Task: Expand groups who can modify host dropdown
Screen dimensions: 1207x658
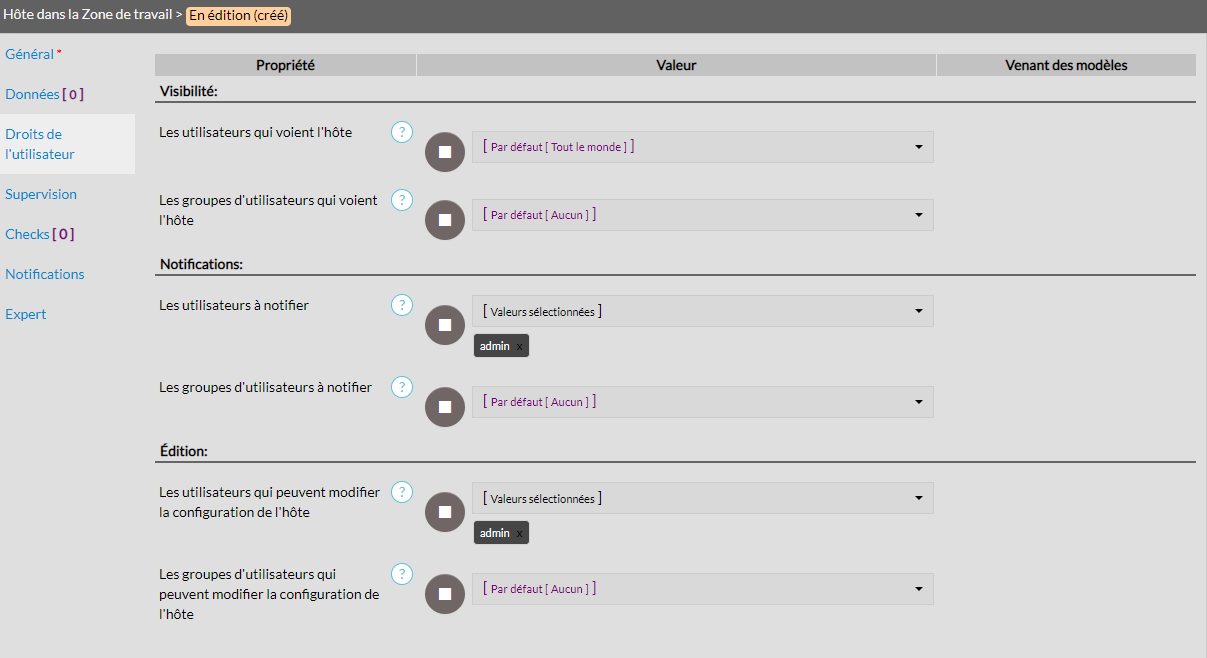Action: pyautogui.click(x=702, y=589)
